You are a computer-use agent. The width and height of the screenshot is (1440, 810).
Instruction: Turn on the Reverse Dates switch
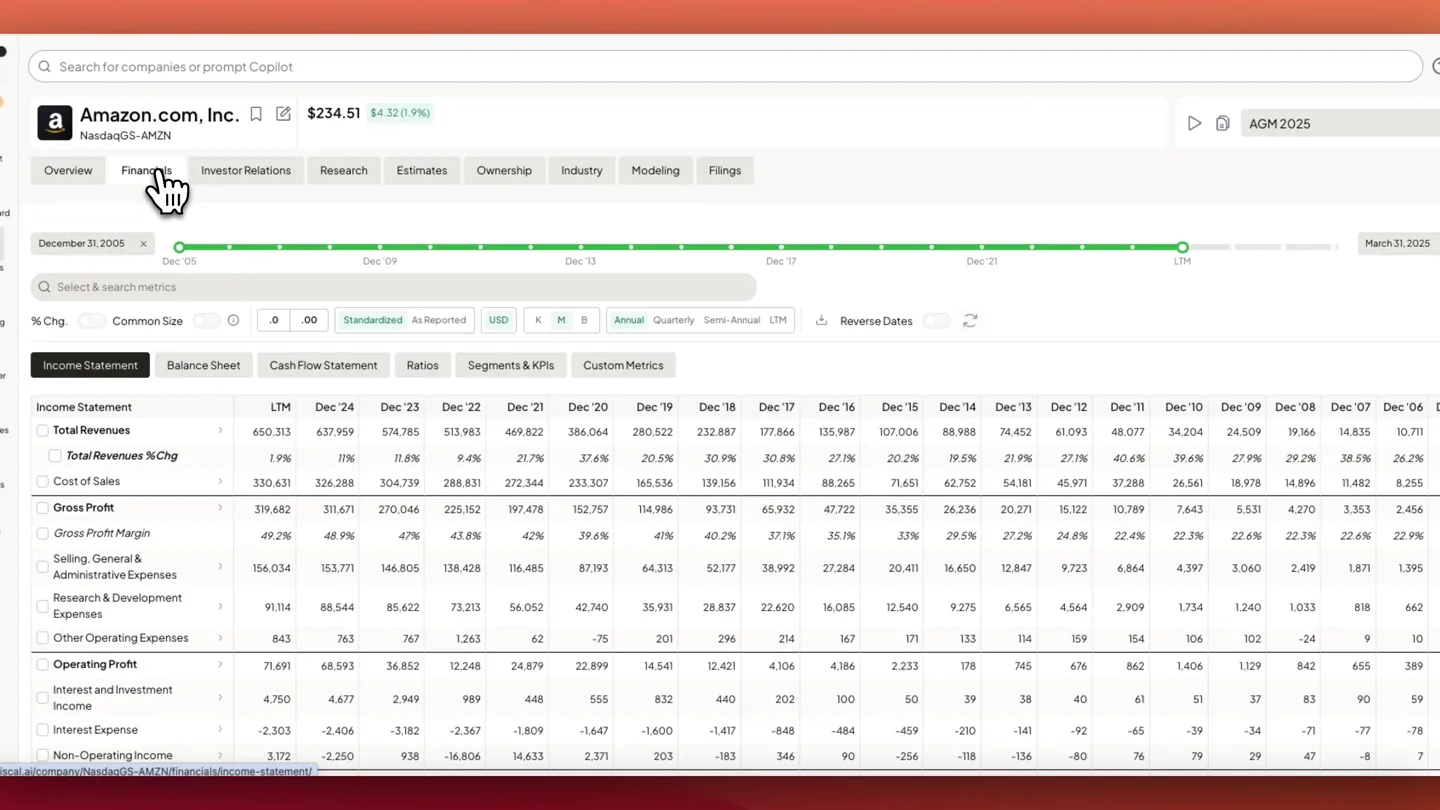pyautogui.click(x=936, y=321)
